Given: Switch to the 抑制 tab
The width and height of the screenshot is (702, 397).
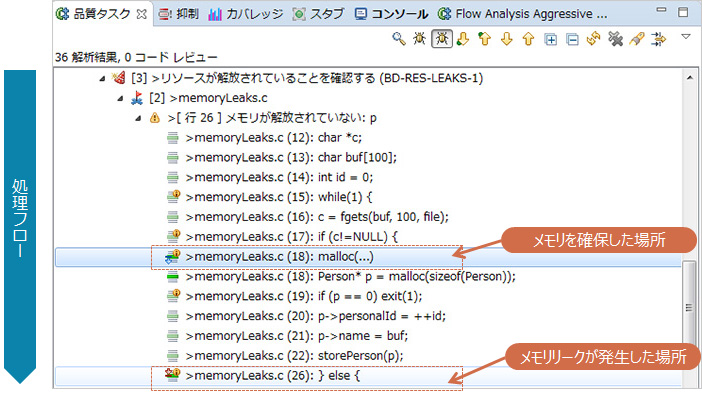Looking at the screenshot, I should click(x=178, y=14).
